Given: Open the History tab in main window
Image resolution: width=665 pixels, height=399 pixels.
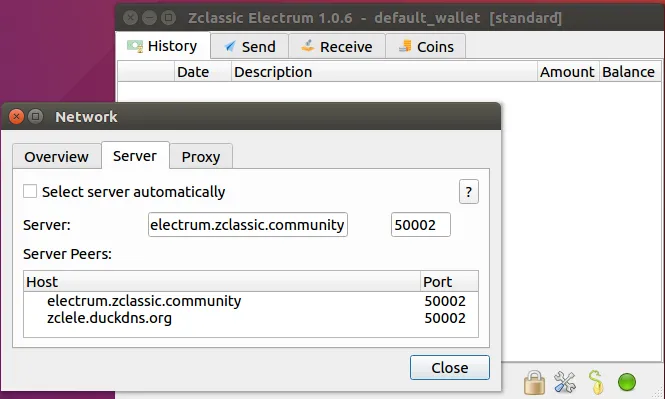Looking at the screenshot, I should [x=163, y=46].
